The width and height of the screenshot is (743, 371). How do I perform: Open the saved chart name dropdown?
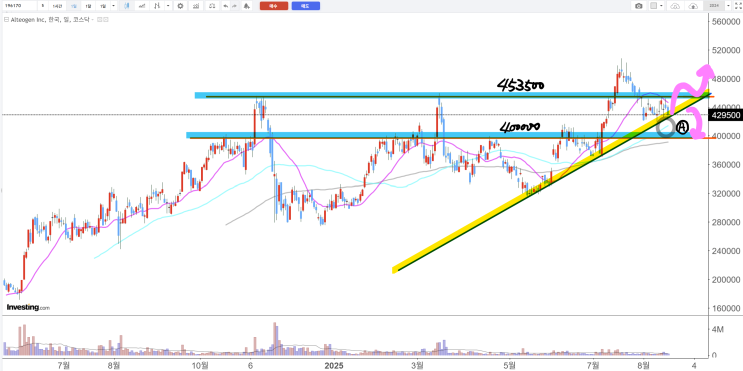(728, 6)
